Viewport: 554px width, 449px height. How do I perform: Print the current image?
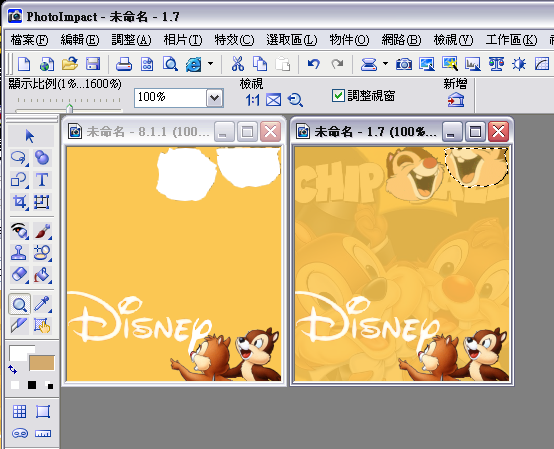point(124,64)
